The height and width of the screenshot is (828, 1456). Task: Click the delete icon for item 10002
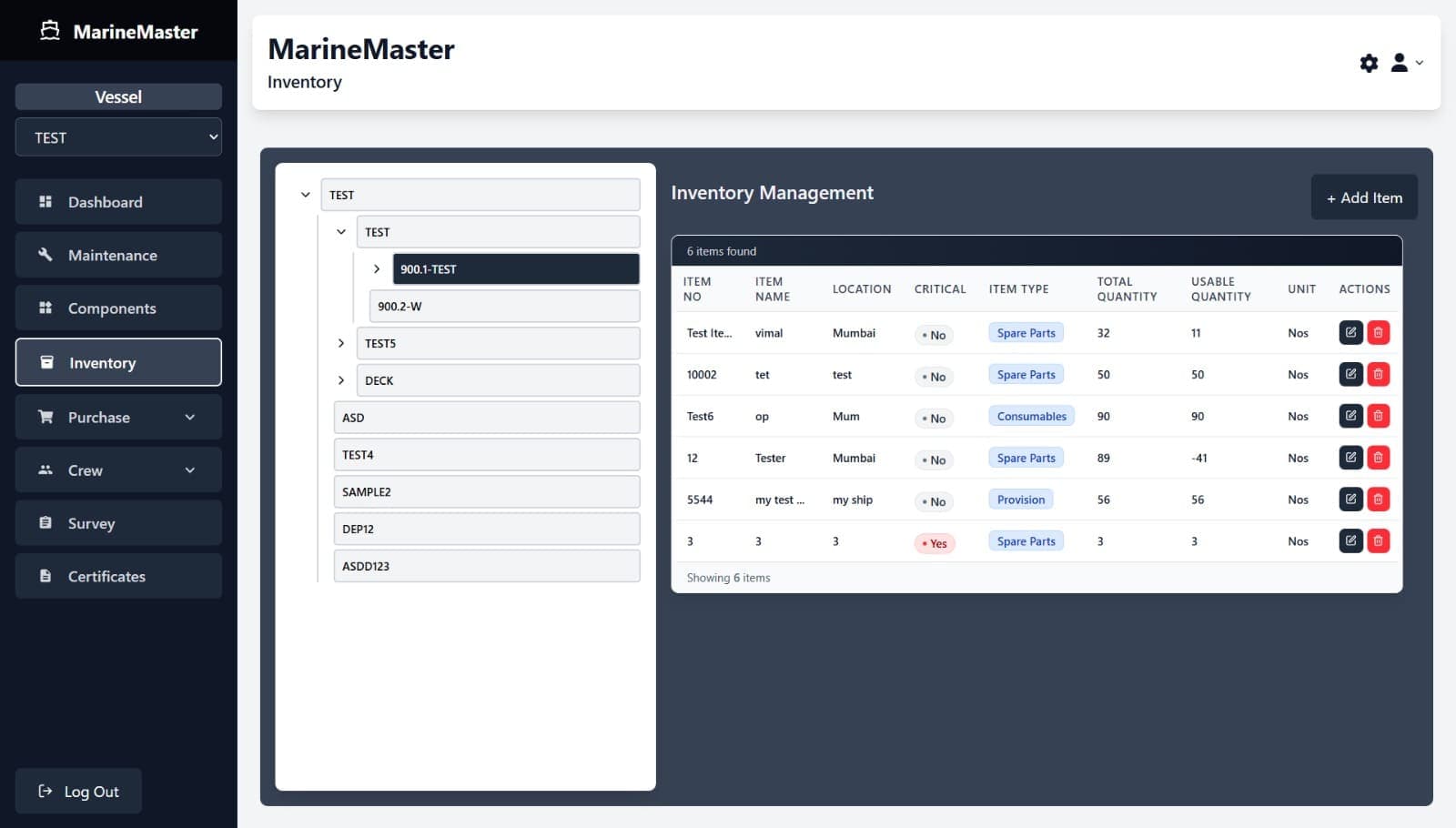tap(1379, 374)
